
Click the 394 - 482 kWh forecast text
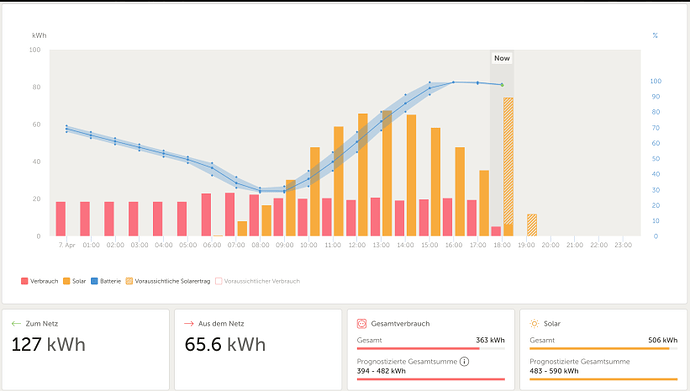coord(382,371)
